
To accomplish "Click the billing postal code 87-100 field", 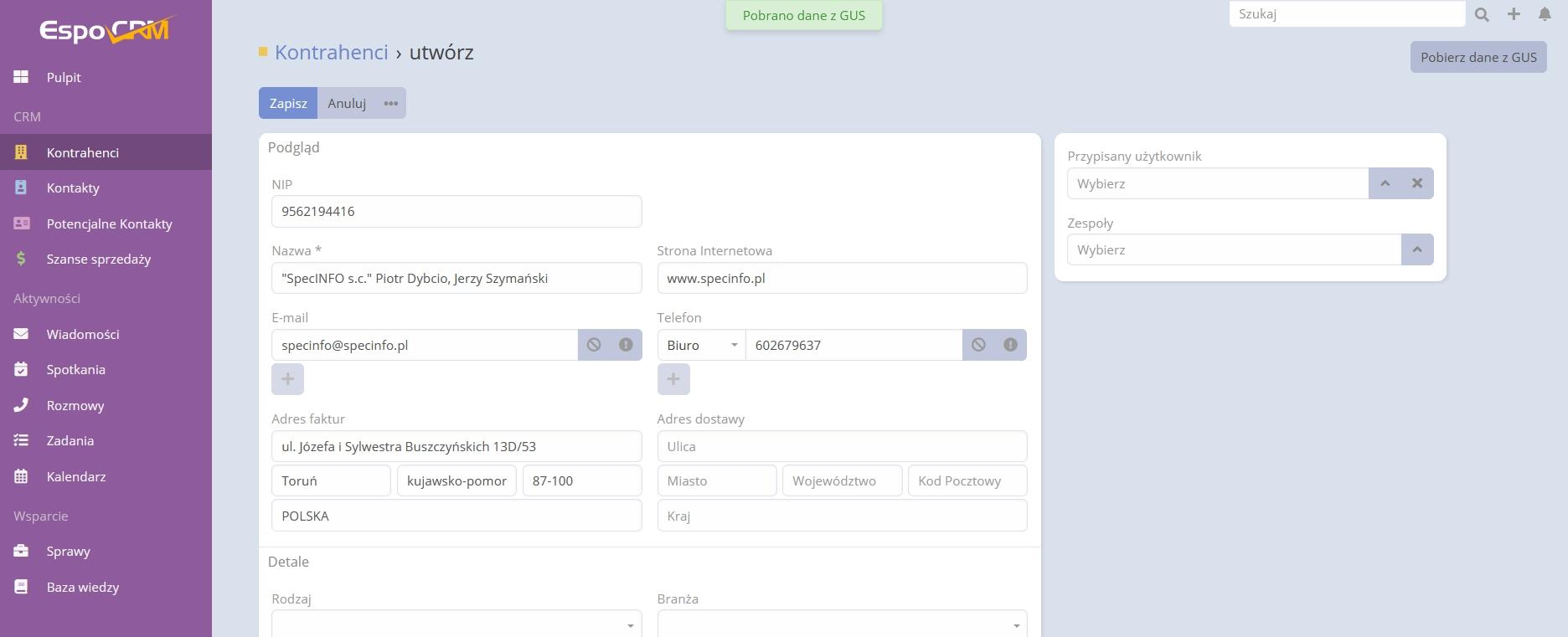I will (x=582, y=480).
